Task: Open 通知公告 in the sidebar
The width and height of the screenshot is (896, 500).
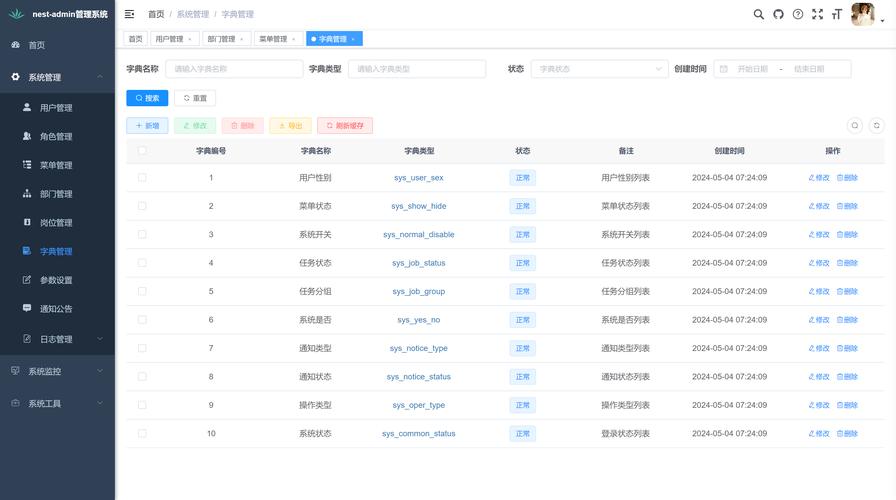Action: [57, 309]
